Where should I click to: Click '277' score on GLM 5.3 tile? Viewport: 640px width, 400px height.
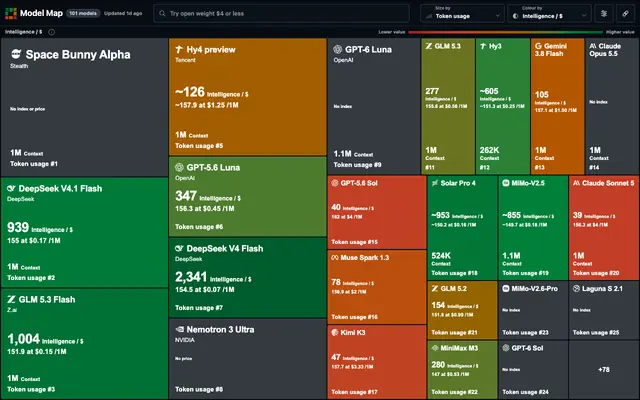(432, 91)
